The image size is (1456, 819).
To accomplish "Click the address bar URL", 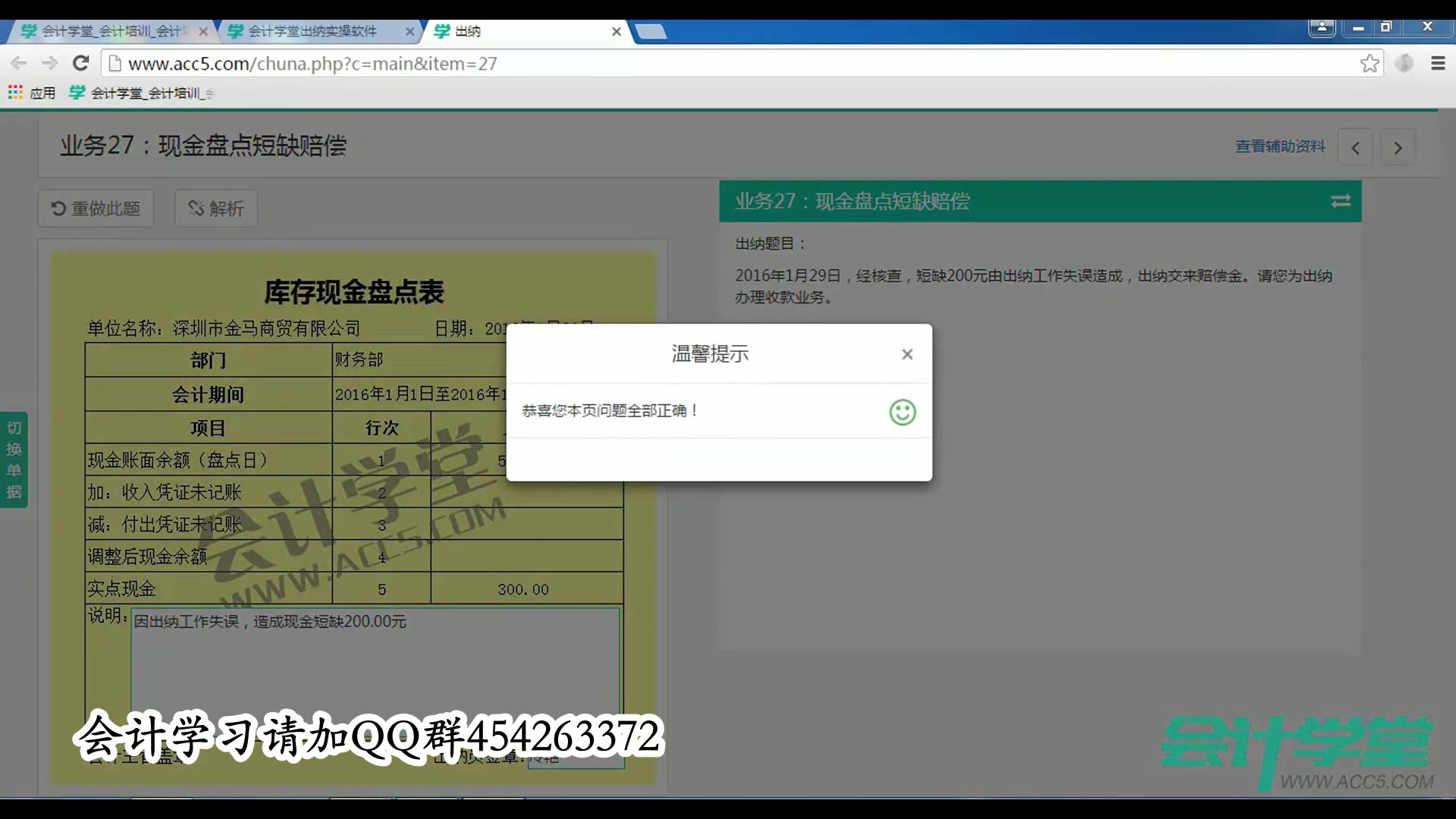I will point(312,64).
